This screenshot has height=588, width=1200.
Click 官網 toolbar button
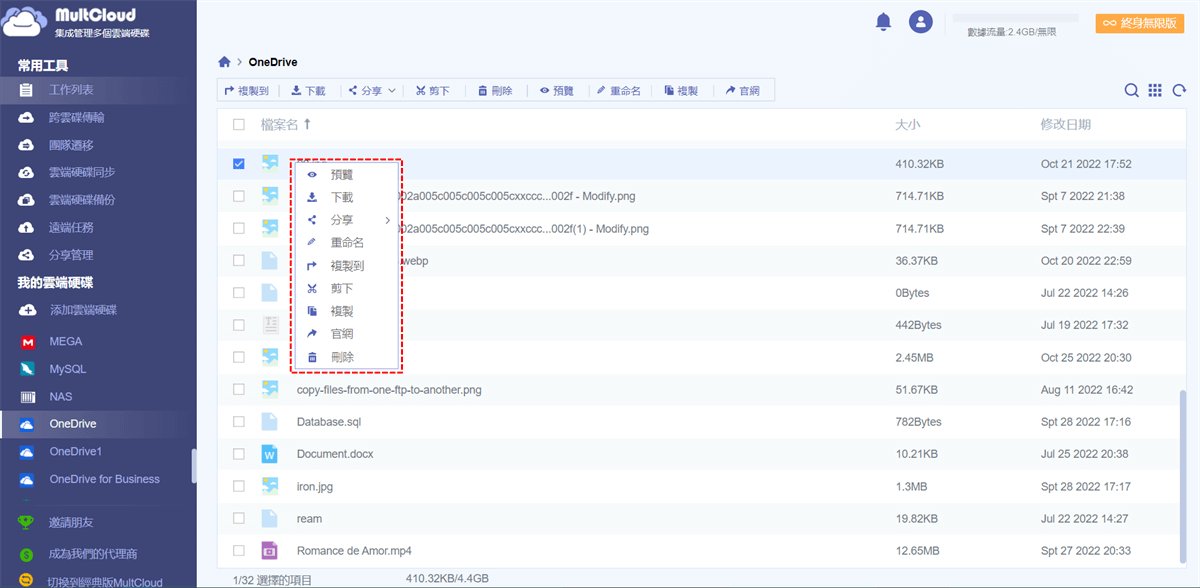click(x=743, y=91)
